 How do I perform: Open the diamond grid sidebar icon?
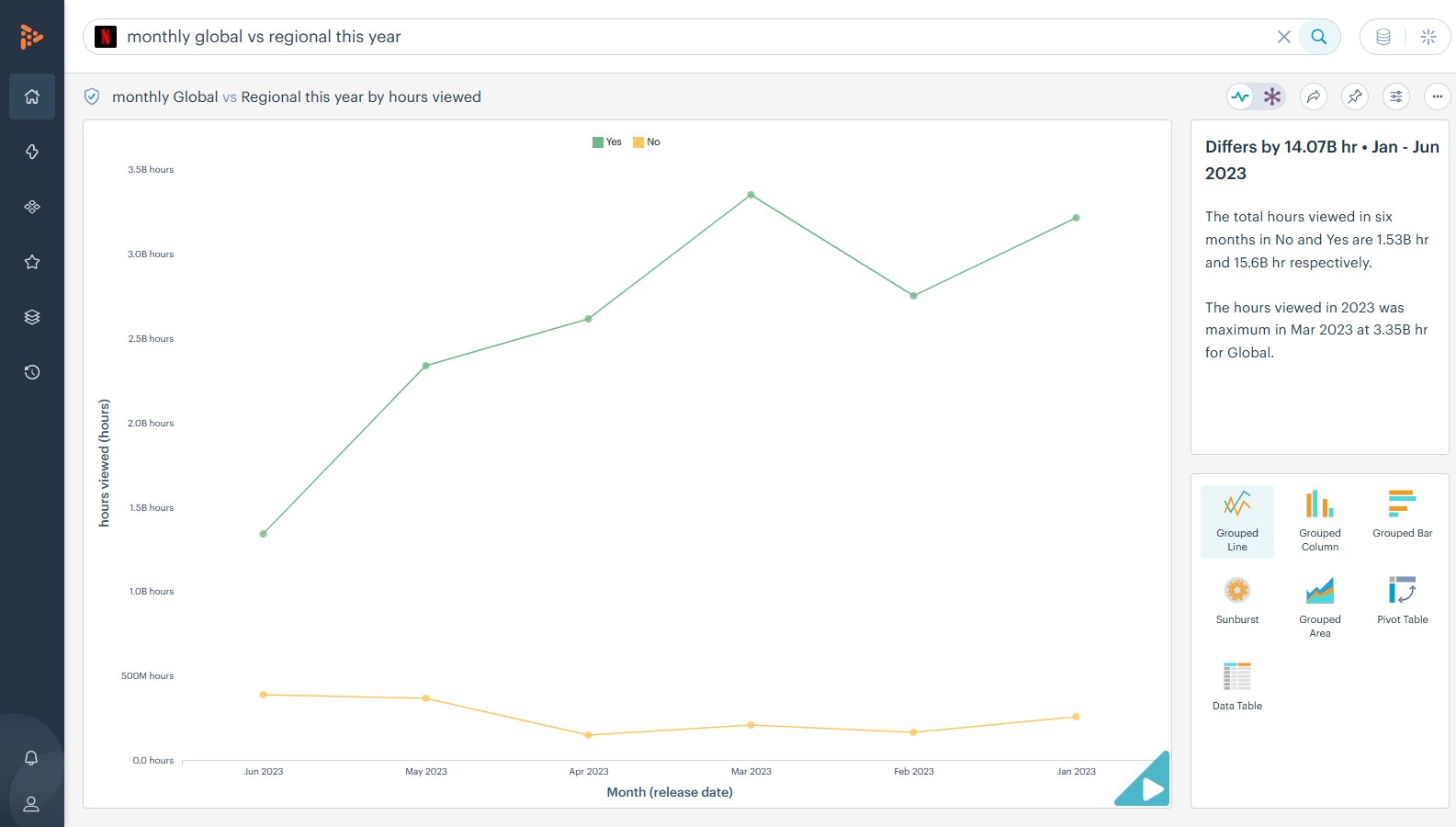[x=32, y=207]
